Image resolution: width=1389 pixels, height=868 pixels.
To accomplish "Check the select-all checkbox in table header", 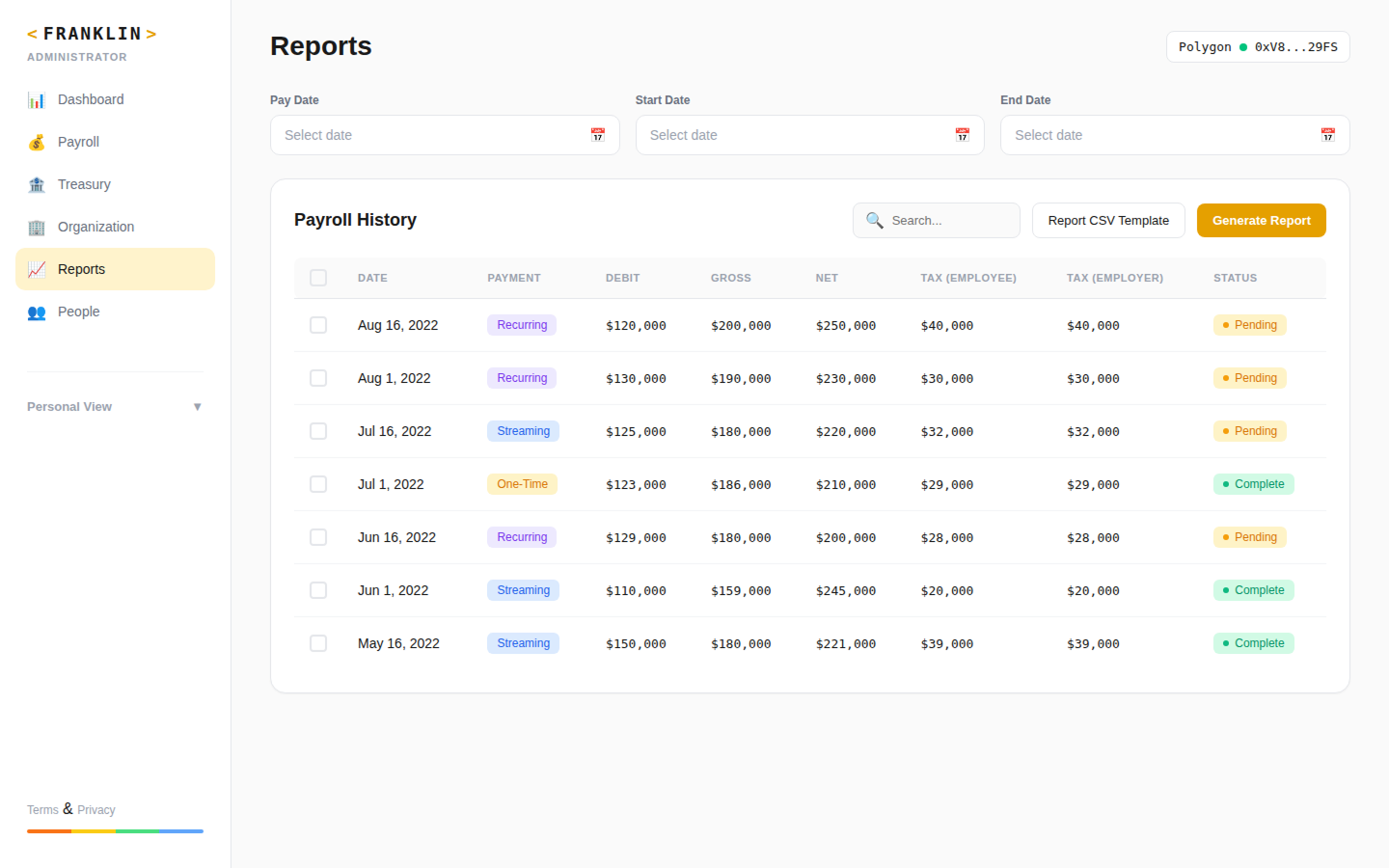I will click(318, 277).
